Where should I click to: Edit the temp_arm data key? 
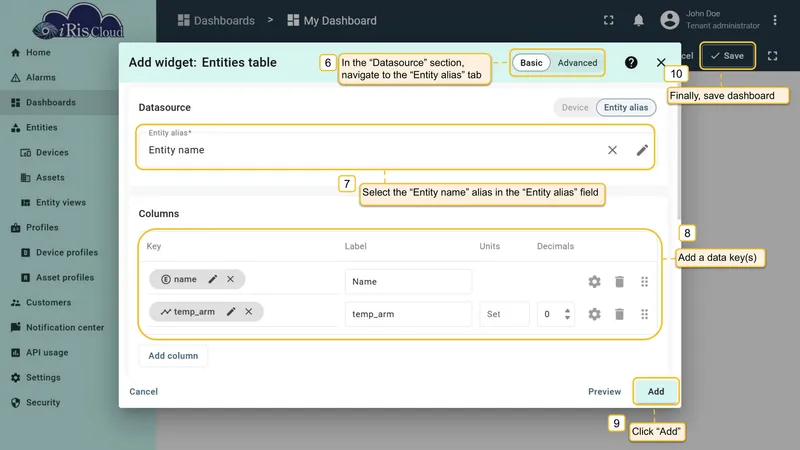pyautogui.click(x=231, y=312)
